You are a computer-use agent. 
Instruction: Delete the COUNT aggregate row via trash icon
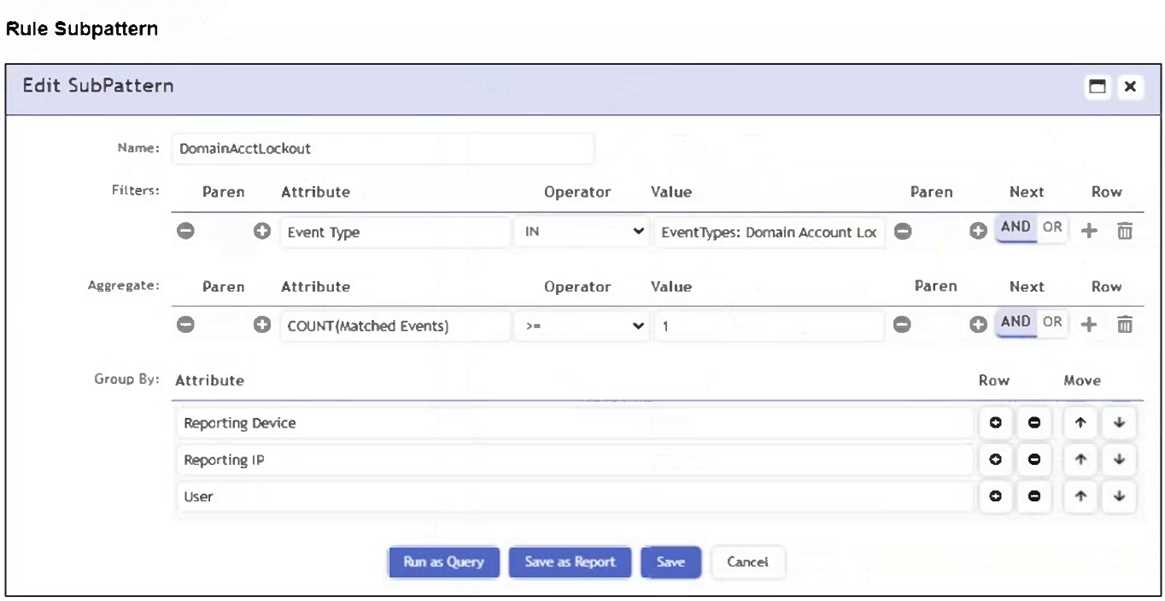[x=1124, y=324]
